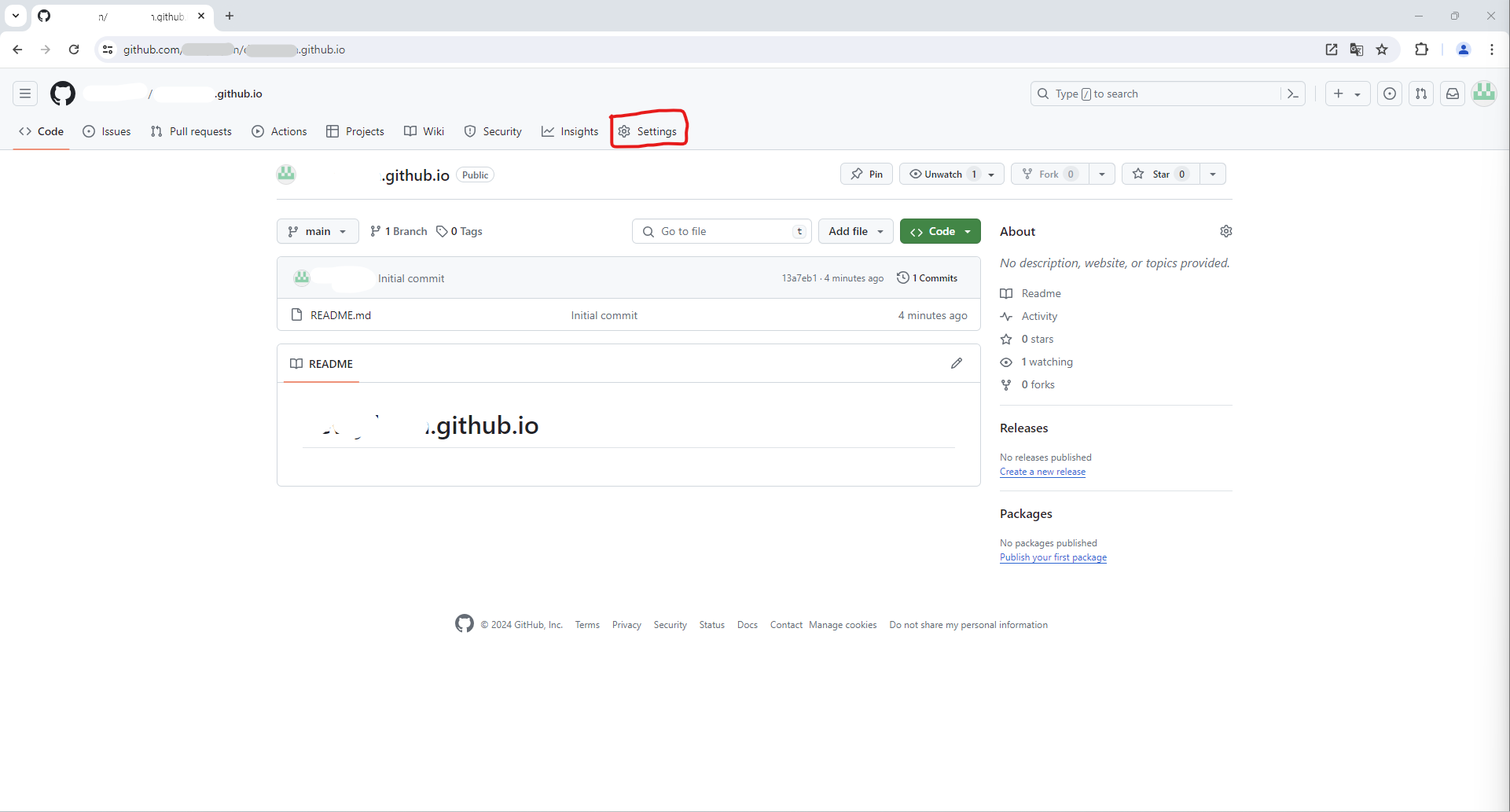Image resolution: width=1510 pixels, height=812 pixels.
Task: Open the Actions tab
Action: 279,131
